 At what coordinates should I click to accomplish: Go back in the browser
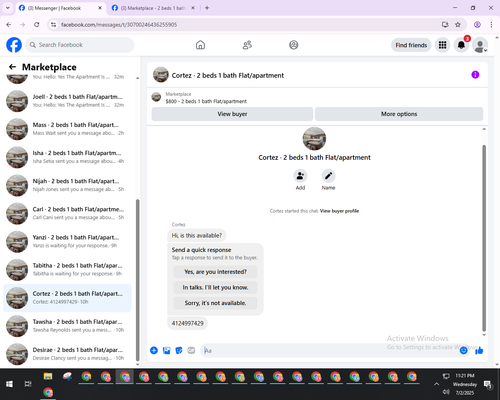(9, 25)
